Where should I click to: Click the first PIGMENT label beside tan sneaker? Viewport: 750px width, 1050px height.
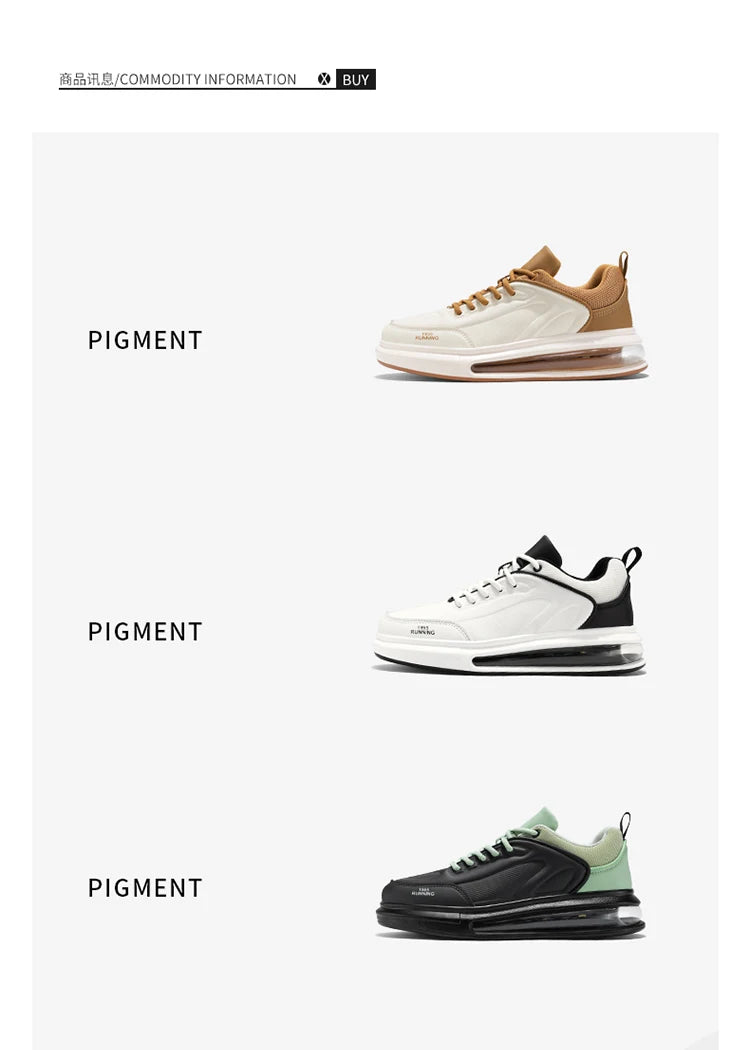coord(145,340)
